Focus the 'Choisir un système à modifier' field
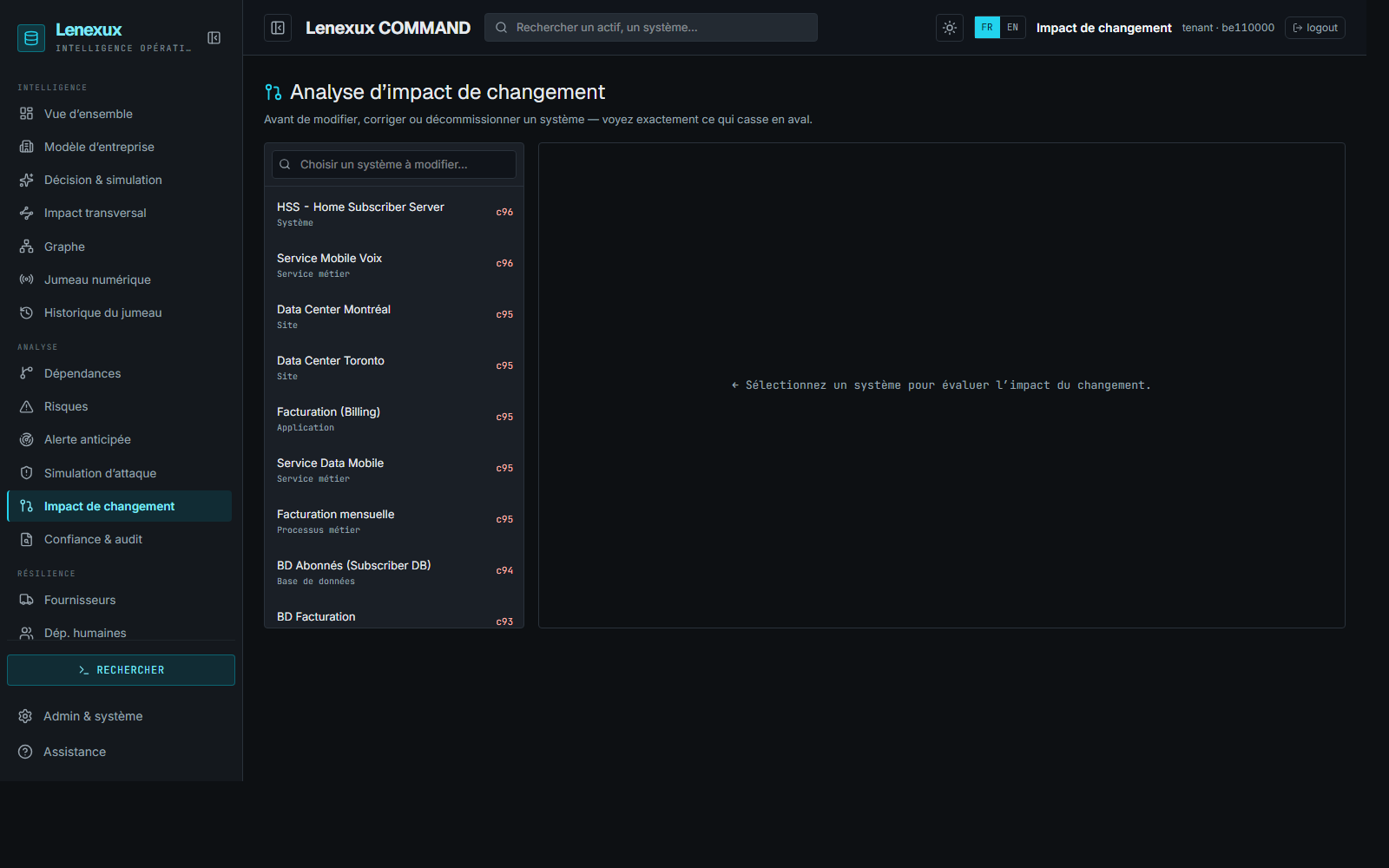Viewport: 1389px width, 868px height. point(394,164)
